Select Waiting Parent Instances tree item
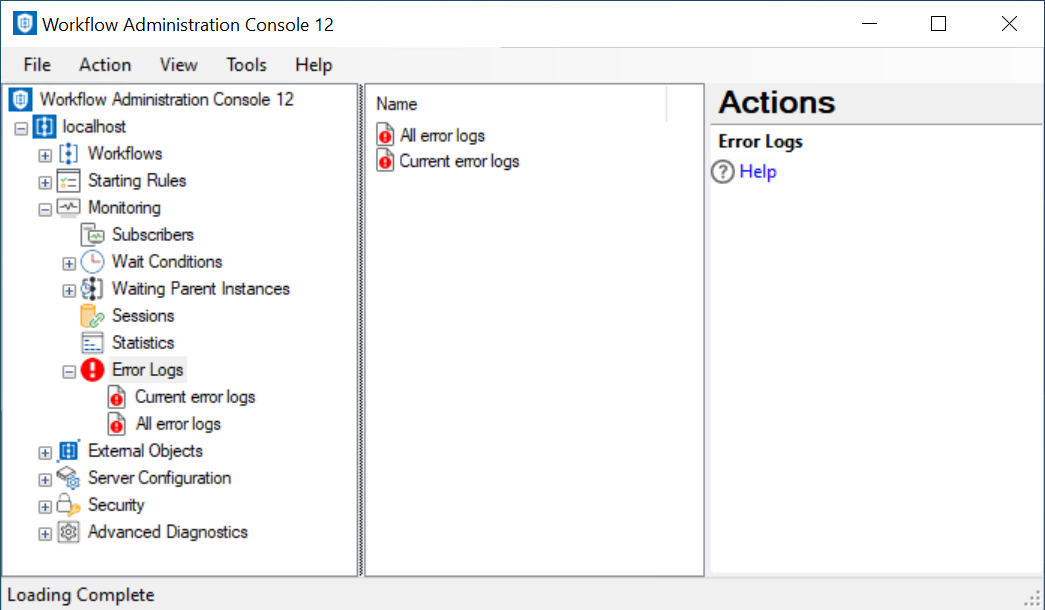Viewport: 1045px width, 610px height. click(x=200, y=289)
